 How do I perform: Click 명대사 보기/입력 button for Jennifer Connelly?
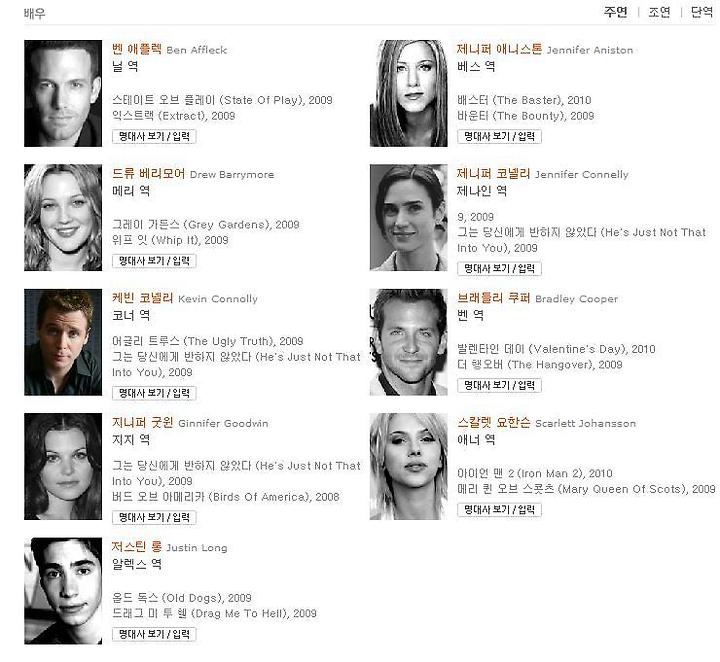coord(499,269)
